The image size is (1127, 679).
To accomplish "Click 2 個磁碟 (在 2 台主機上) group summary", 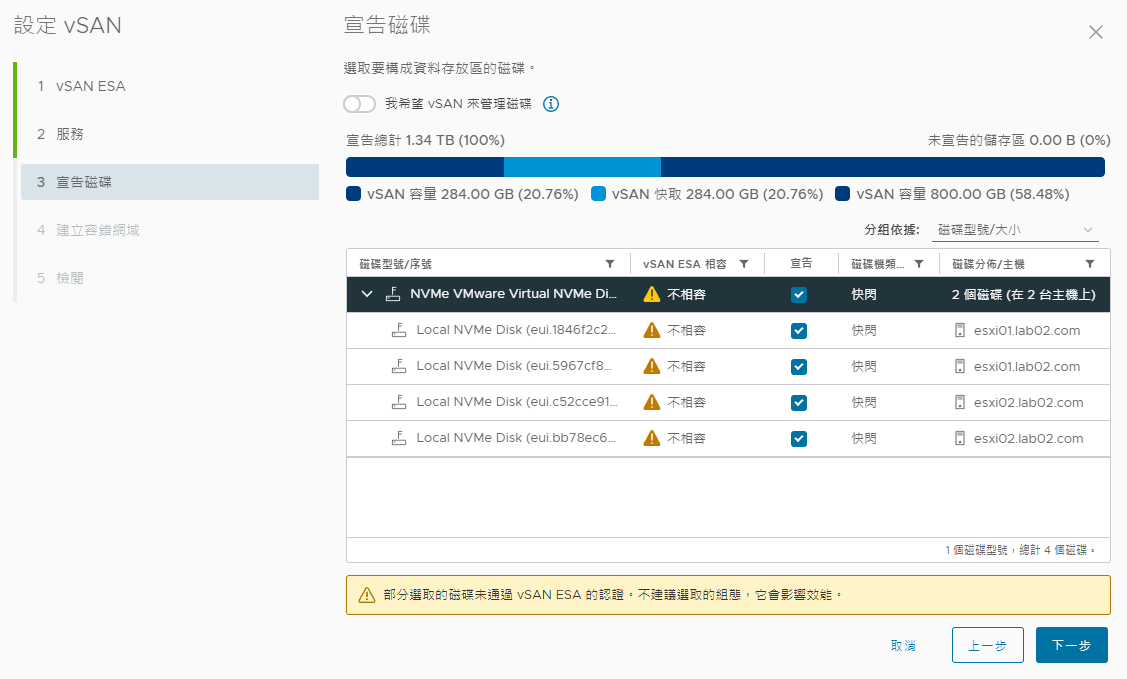I will point(1024,295).
